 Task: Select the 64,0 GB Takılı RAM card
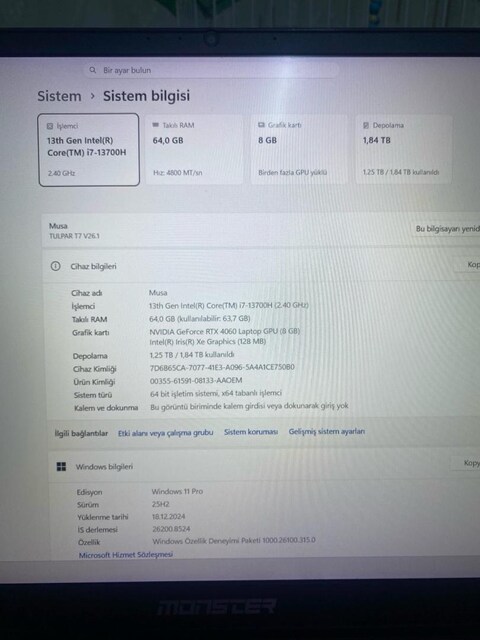pos(194,149)
